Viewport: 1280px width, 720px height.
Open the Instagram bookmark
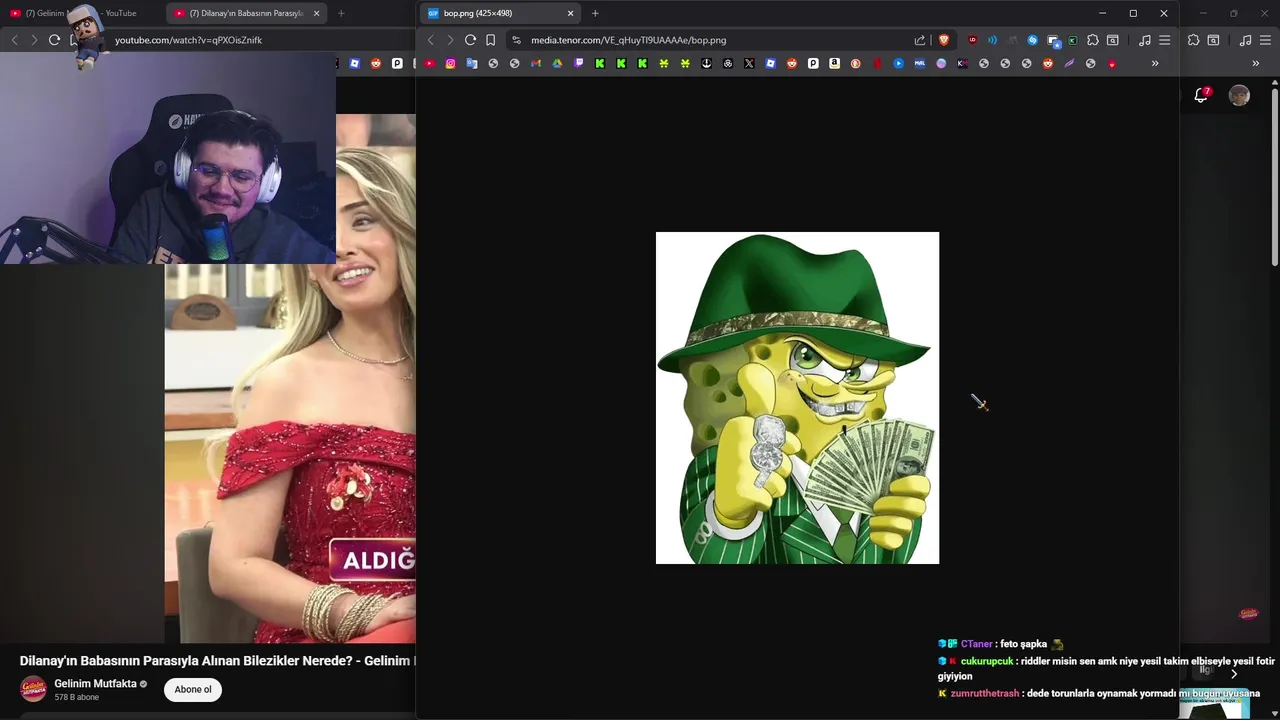click(x=451, y=63)
